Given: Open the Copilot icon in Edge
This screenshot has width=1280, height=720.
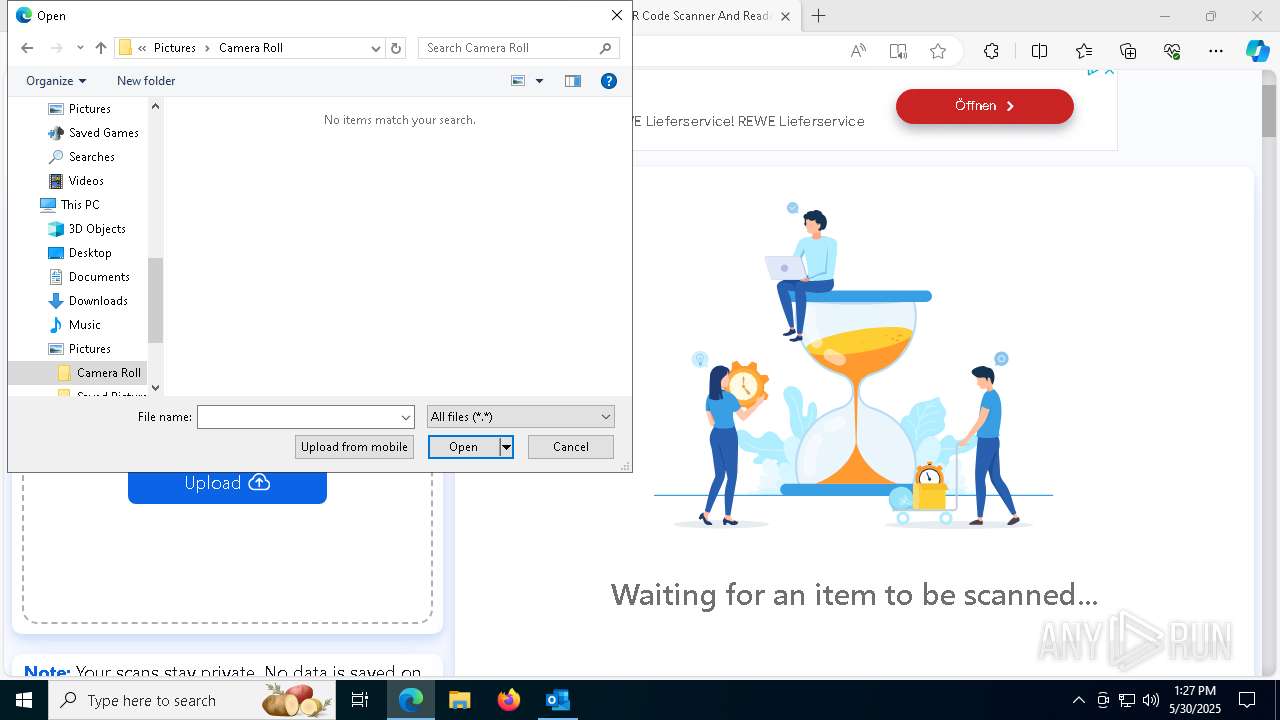Looking at the screenshot, I should (x=1257, y=51).
